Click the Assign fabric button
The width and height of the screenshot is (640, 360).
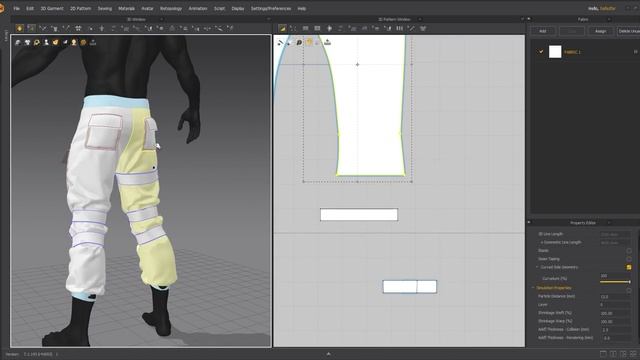600,31
